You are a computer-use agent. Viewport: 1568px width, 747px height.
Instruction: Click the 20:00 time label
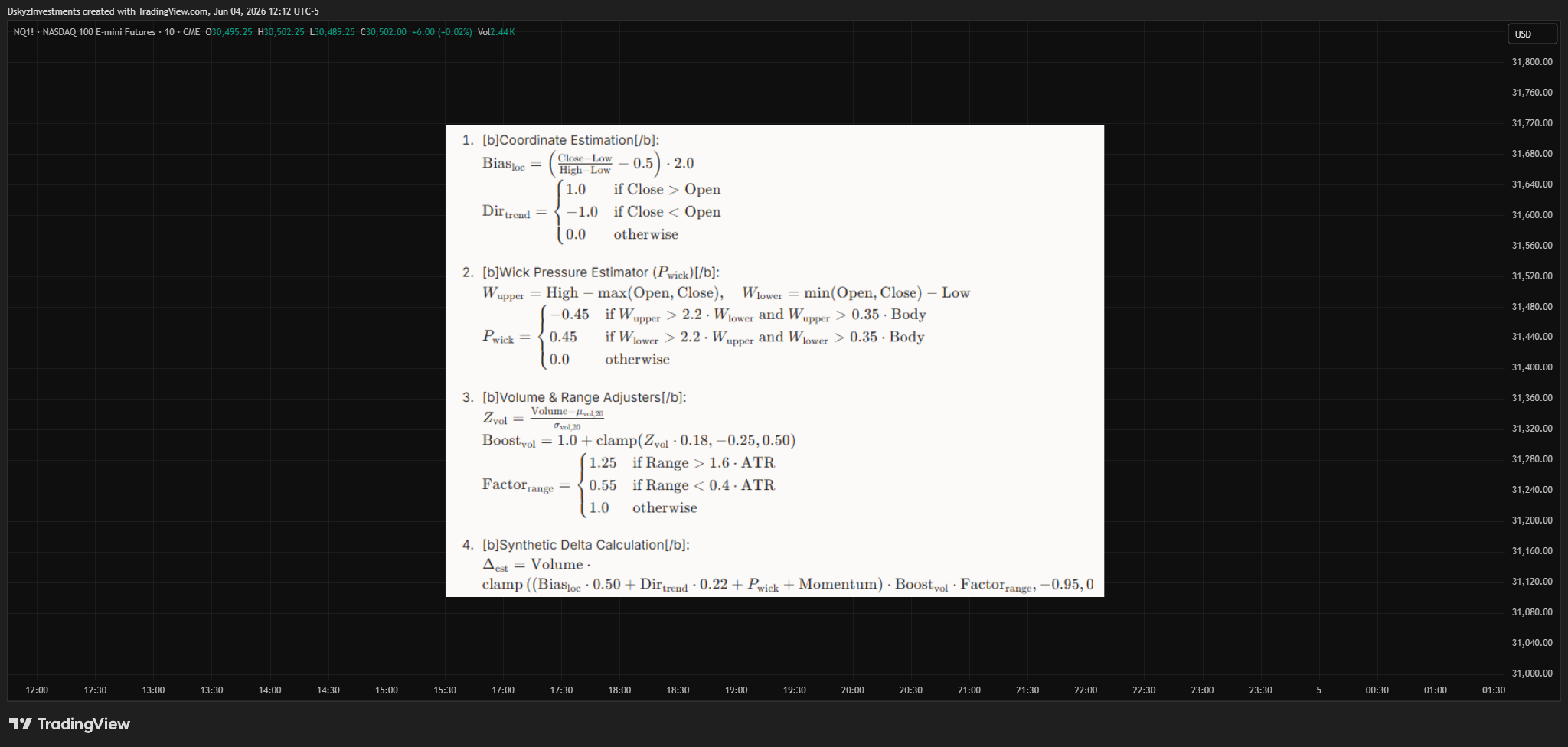852,690
